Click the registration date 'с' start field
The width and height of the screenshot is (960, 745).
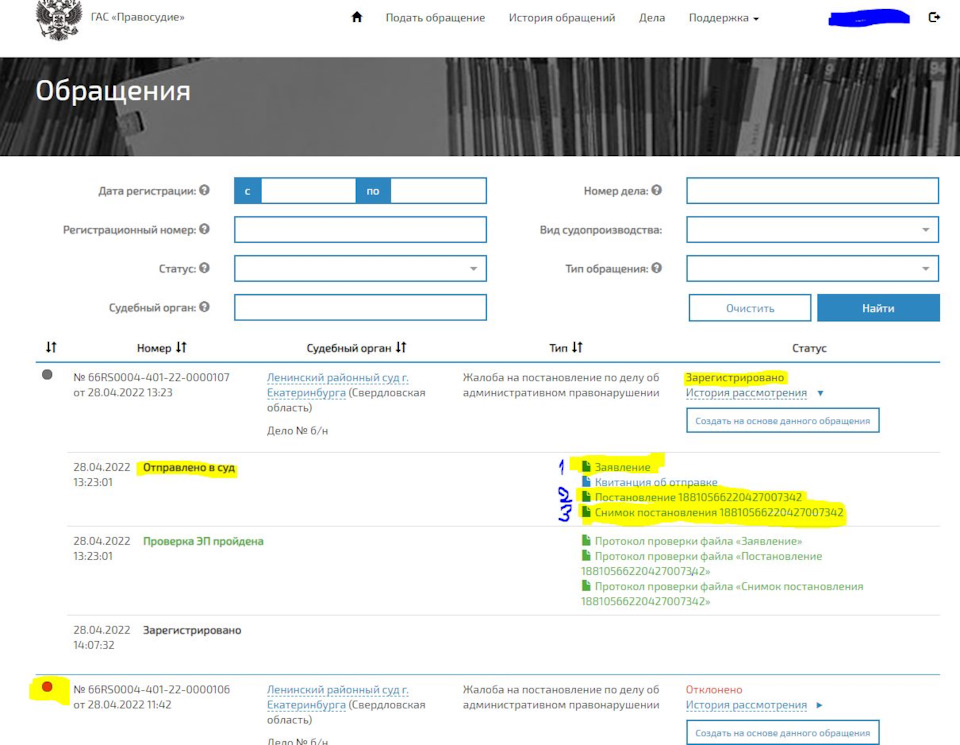pos(308,191)
